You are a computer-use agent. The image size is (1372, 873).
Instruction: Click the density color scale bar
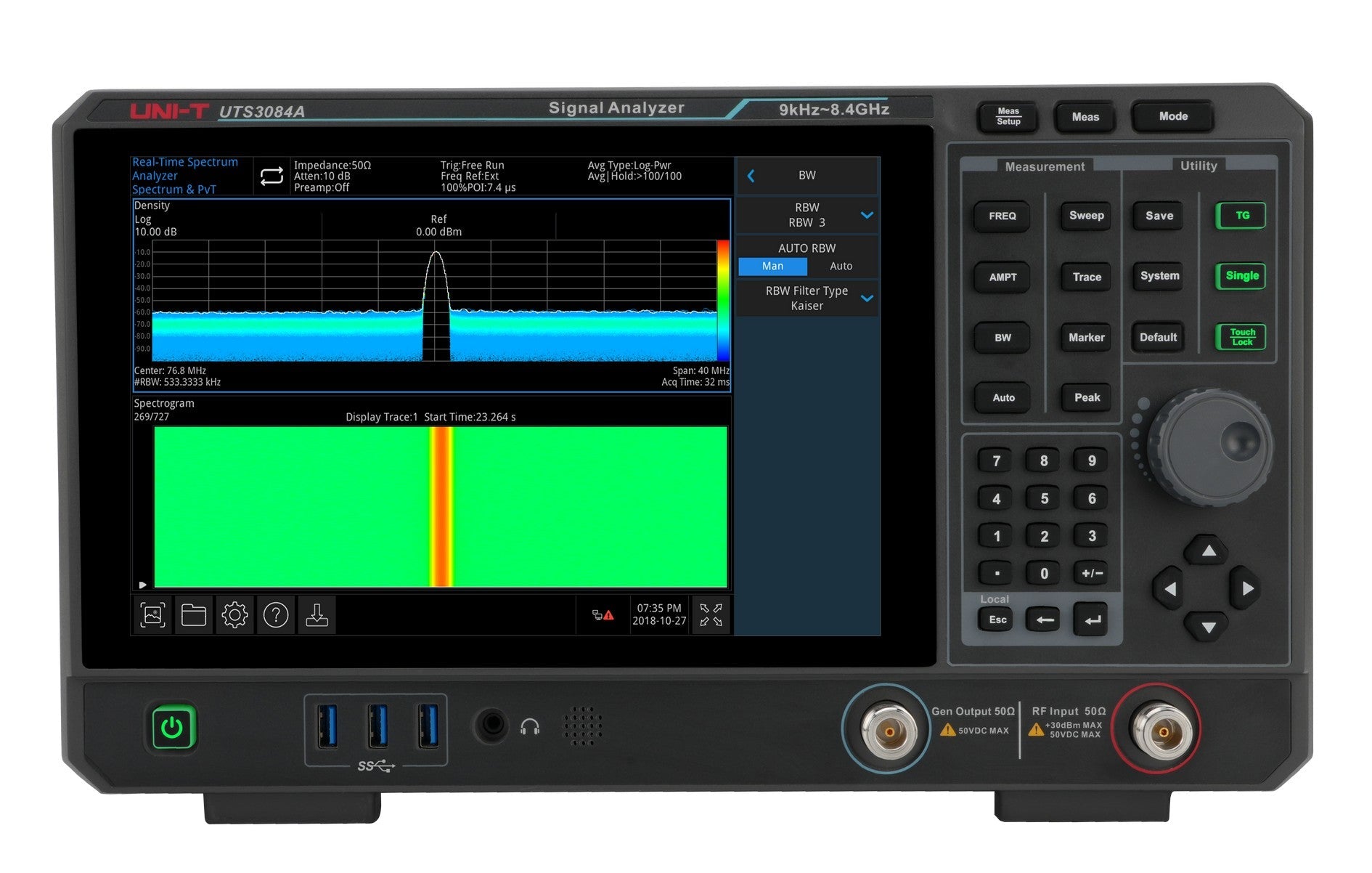point(723,300)
